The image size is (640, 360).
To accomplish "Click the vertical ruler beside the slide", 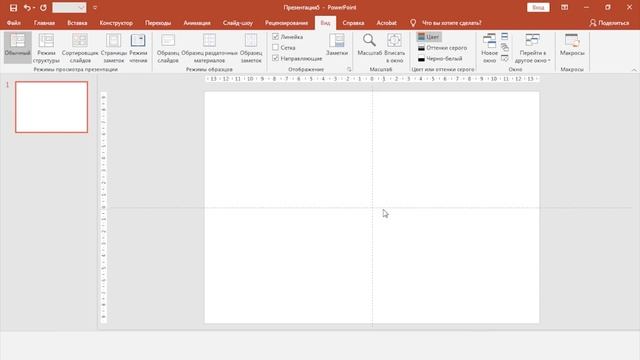I will pyautogui.click(x=104, y=207).
